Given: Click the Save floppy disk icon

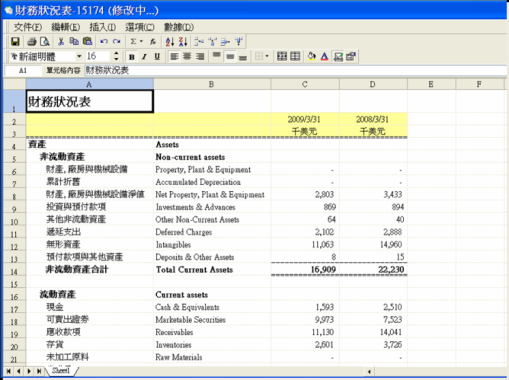Looking at the screenshot, I should [x=15, y=42].
